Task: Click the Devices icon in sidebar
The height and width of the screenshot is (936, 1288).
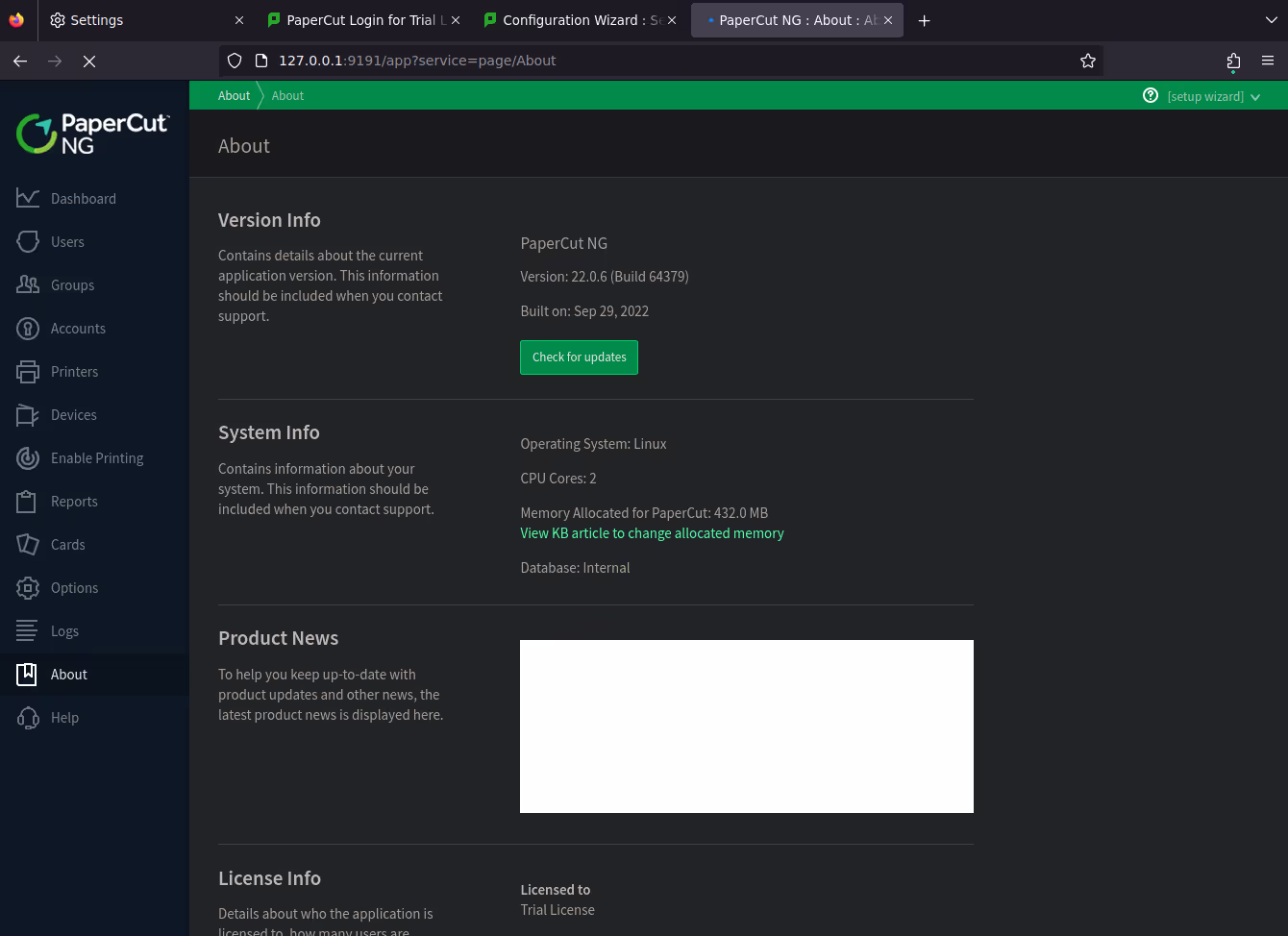Action: [x=28, y=414]
